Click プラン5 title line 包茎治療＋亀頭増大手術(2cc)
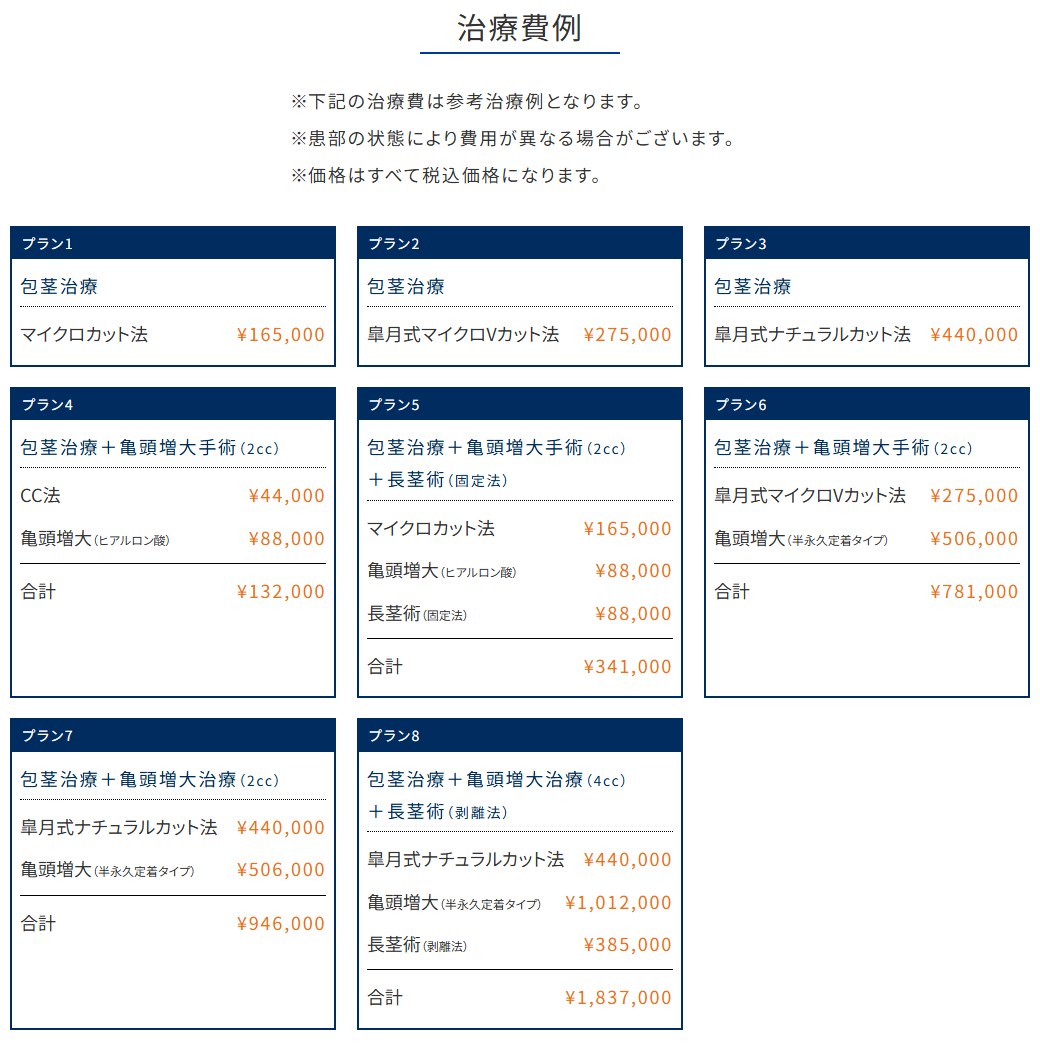This screenshot has height=1050, width=1040. click(x=497, y=447)
